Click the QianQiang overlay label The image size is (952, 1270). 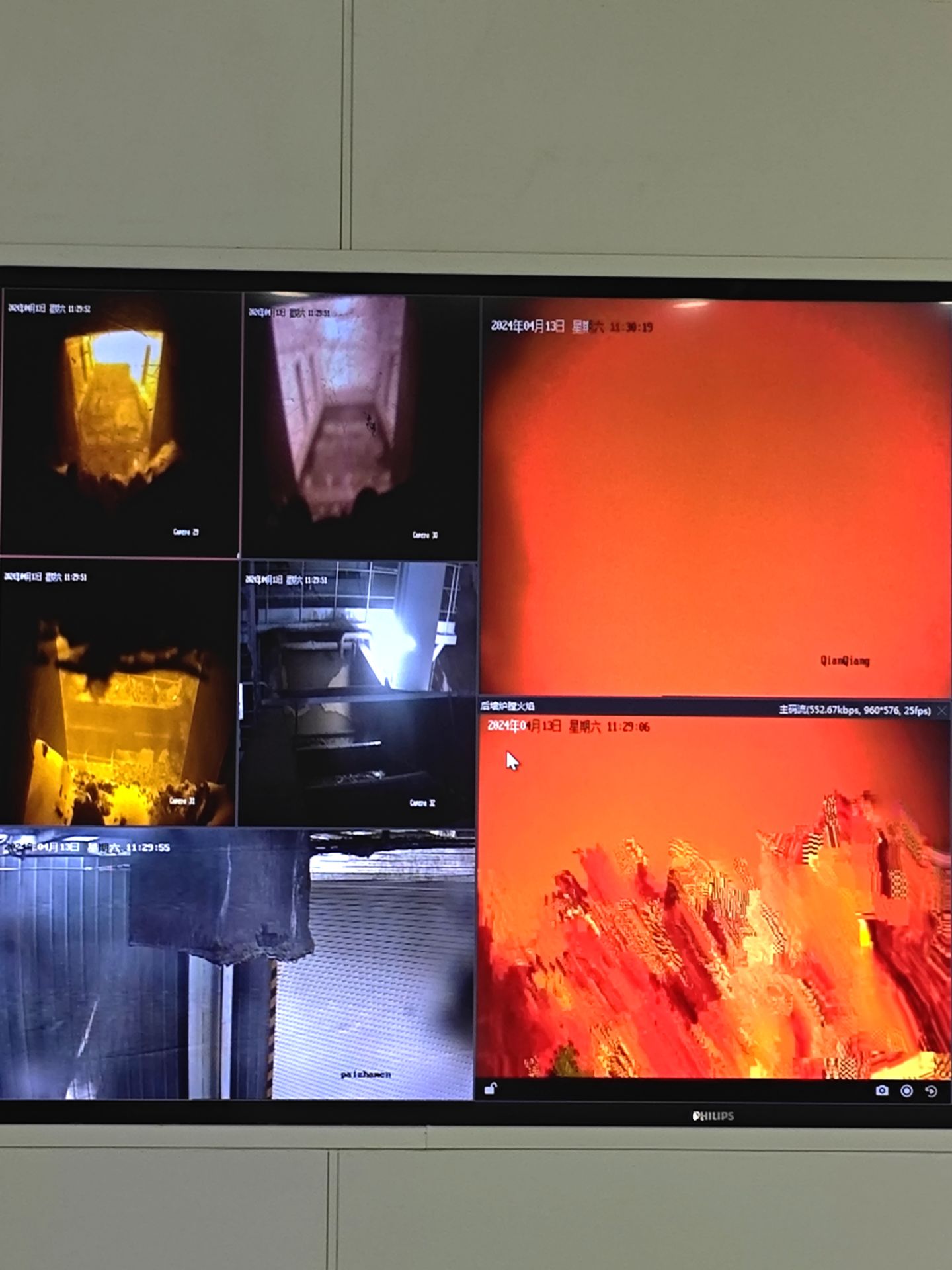pos(845,660)
